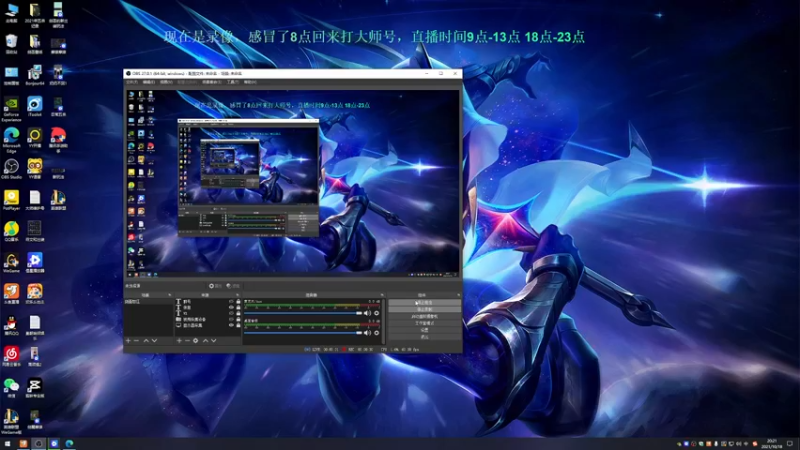Open Settings from Controls dock
Screen dimensions: 800x450
(x=424, y=330)
